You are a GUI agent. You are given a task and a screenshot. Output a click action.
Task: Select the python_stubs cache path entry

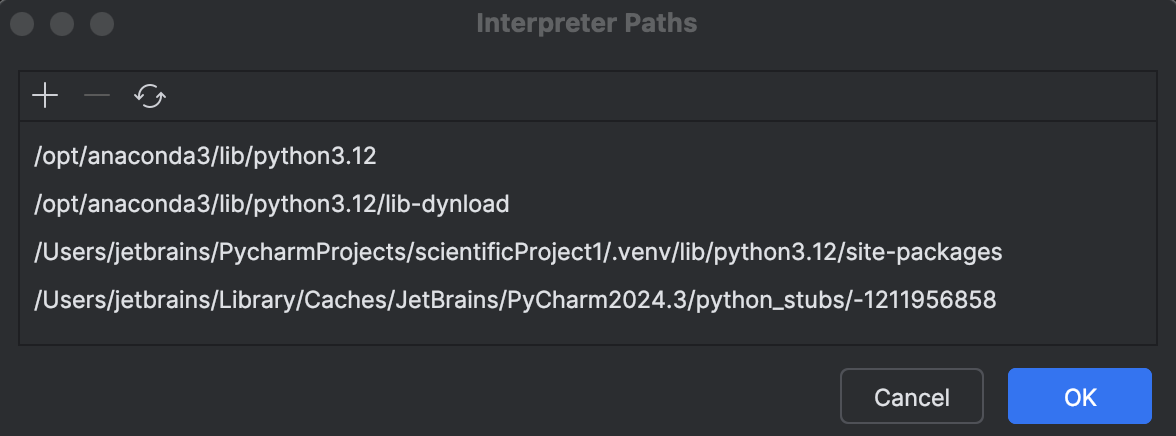588,299
